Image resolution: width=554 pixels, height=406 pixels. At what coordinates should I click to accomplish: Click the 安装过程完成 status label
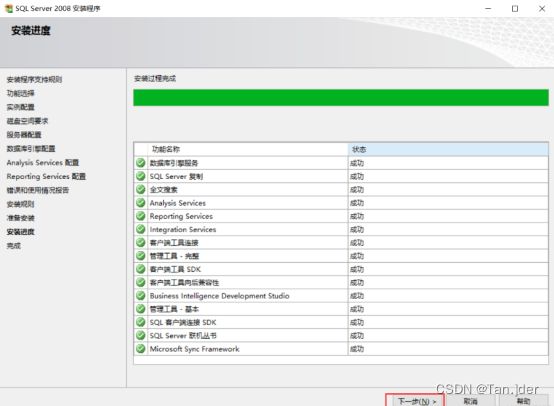click(155, 78)
